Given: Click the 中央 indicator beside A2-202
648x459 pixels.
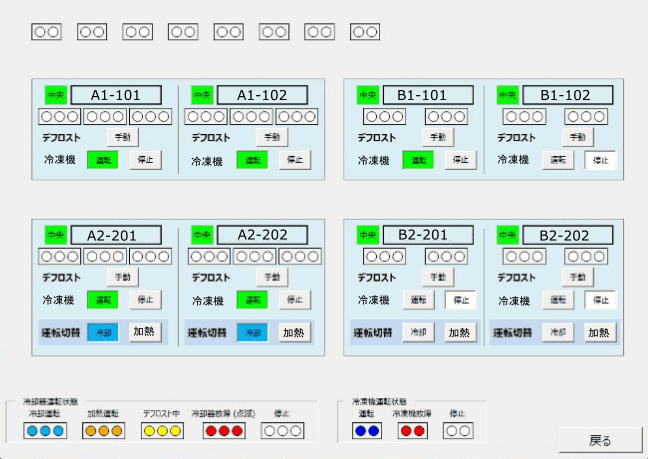Looking at the screenshot, I should point(202,235).
